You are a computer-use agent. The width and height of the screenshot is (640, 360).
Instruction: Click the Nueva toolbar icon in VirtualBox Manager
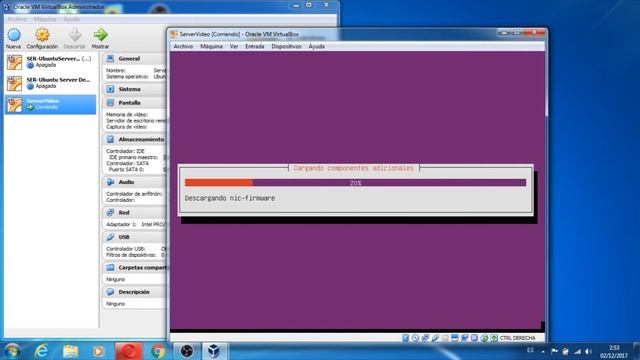pyautogui.click(x=13, y=35)
